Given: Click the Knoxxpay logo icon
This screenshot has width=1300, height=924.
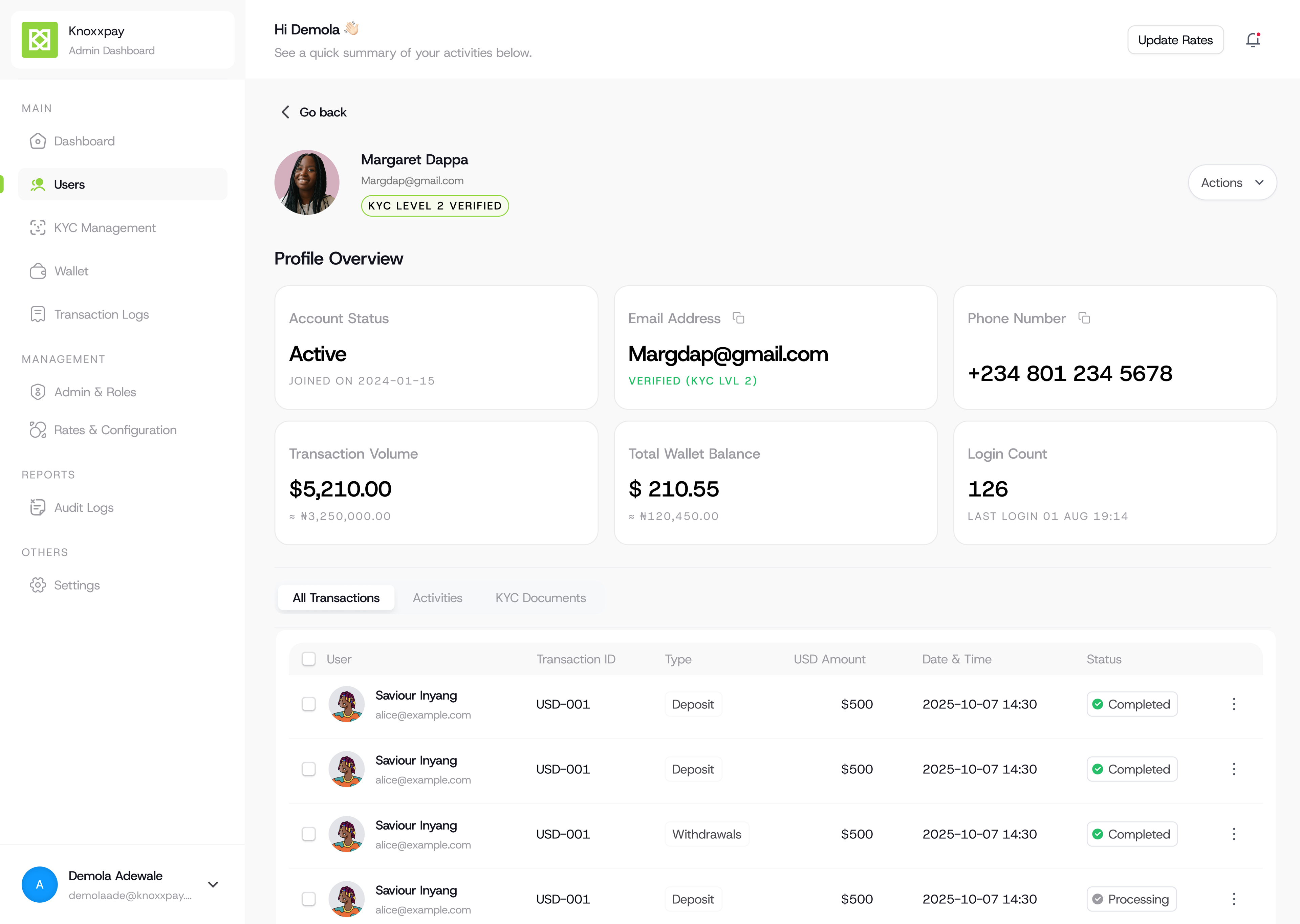Looking at the screenshot, I should coord(39,40).
